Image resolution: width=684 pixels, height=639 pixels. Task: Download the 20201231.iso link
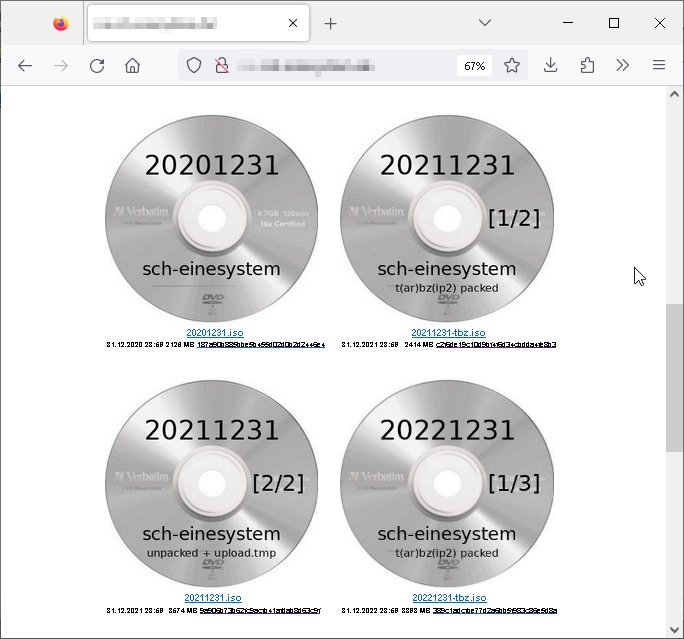coord(214,332)
